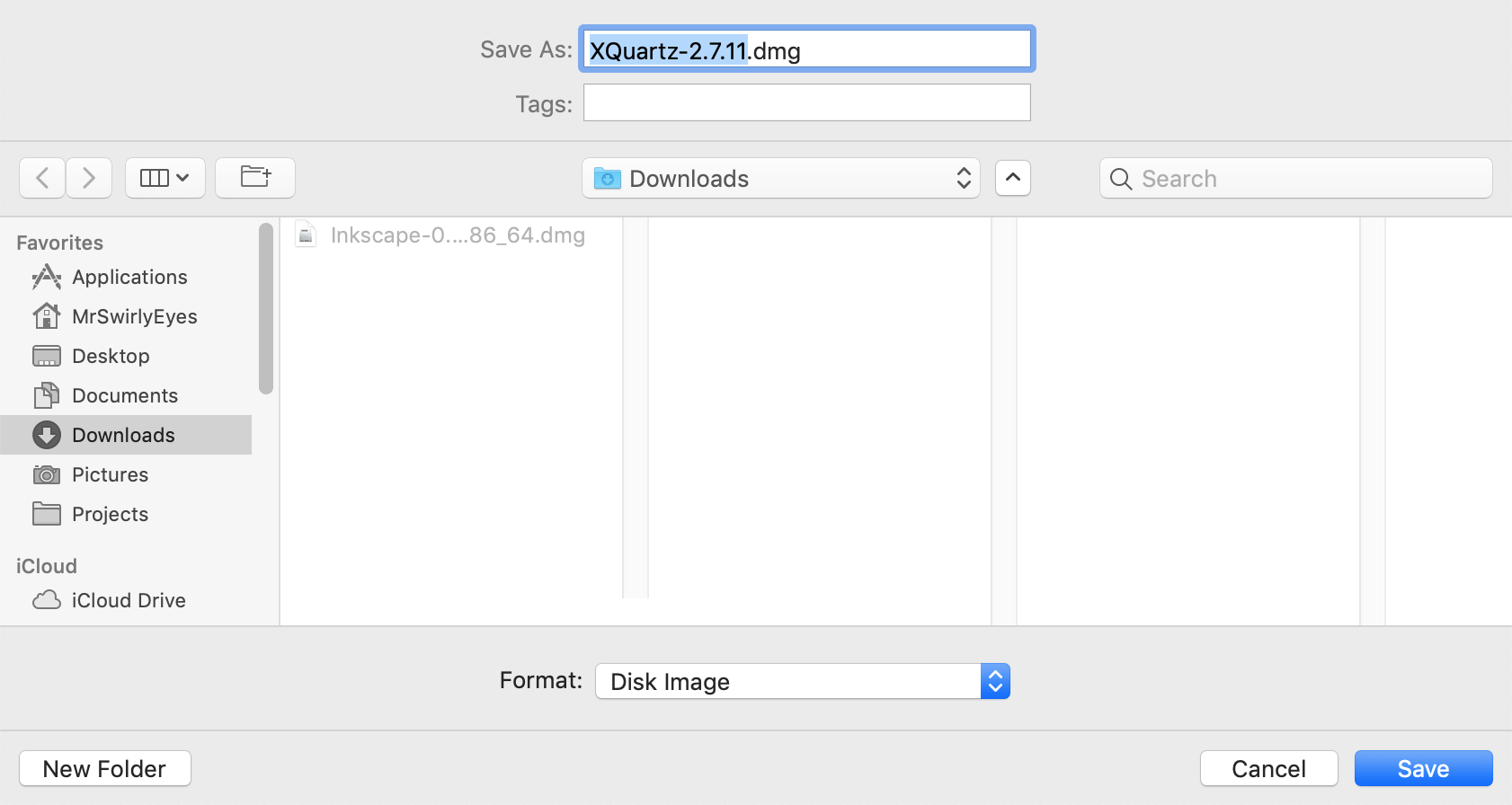Collapse the dialog with chevron button
Image resolution: width=1512 pixels, height=805 pixels.
(x=1013, y=178)
